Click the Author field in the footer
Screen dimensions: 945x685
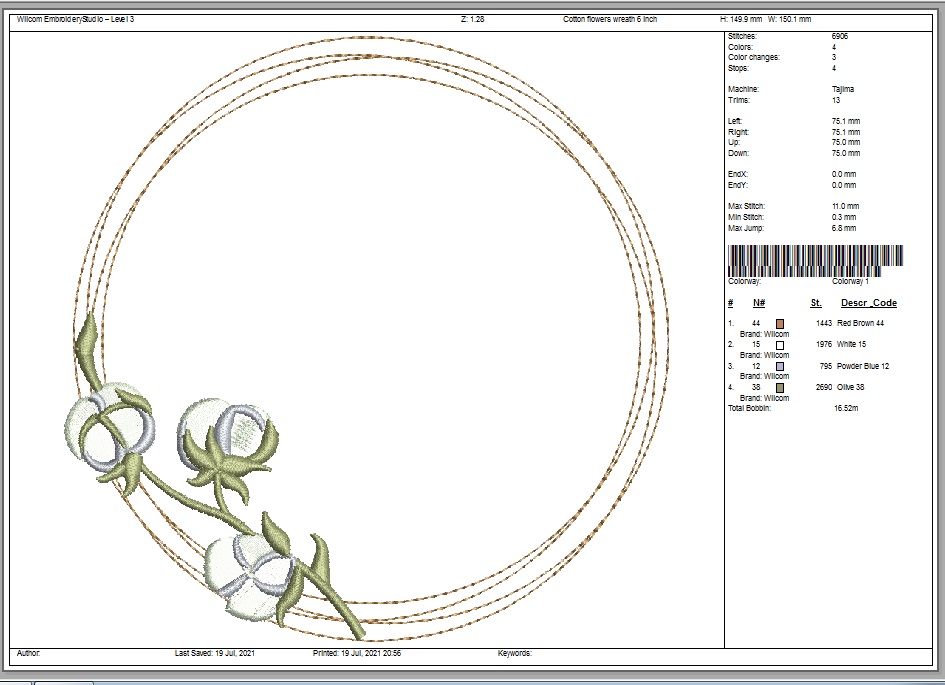[29, 653]
